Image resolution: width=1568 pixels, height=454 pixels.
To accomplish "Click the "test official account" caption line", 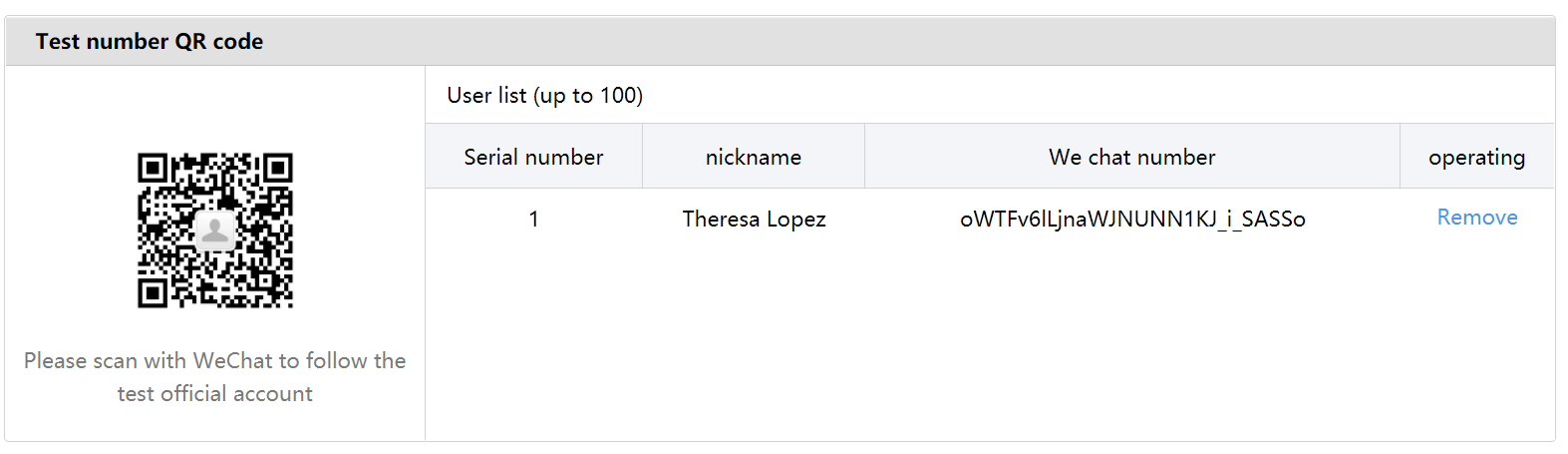I will pyautogui.click(x=214, y=394).
